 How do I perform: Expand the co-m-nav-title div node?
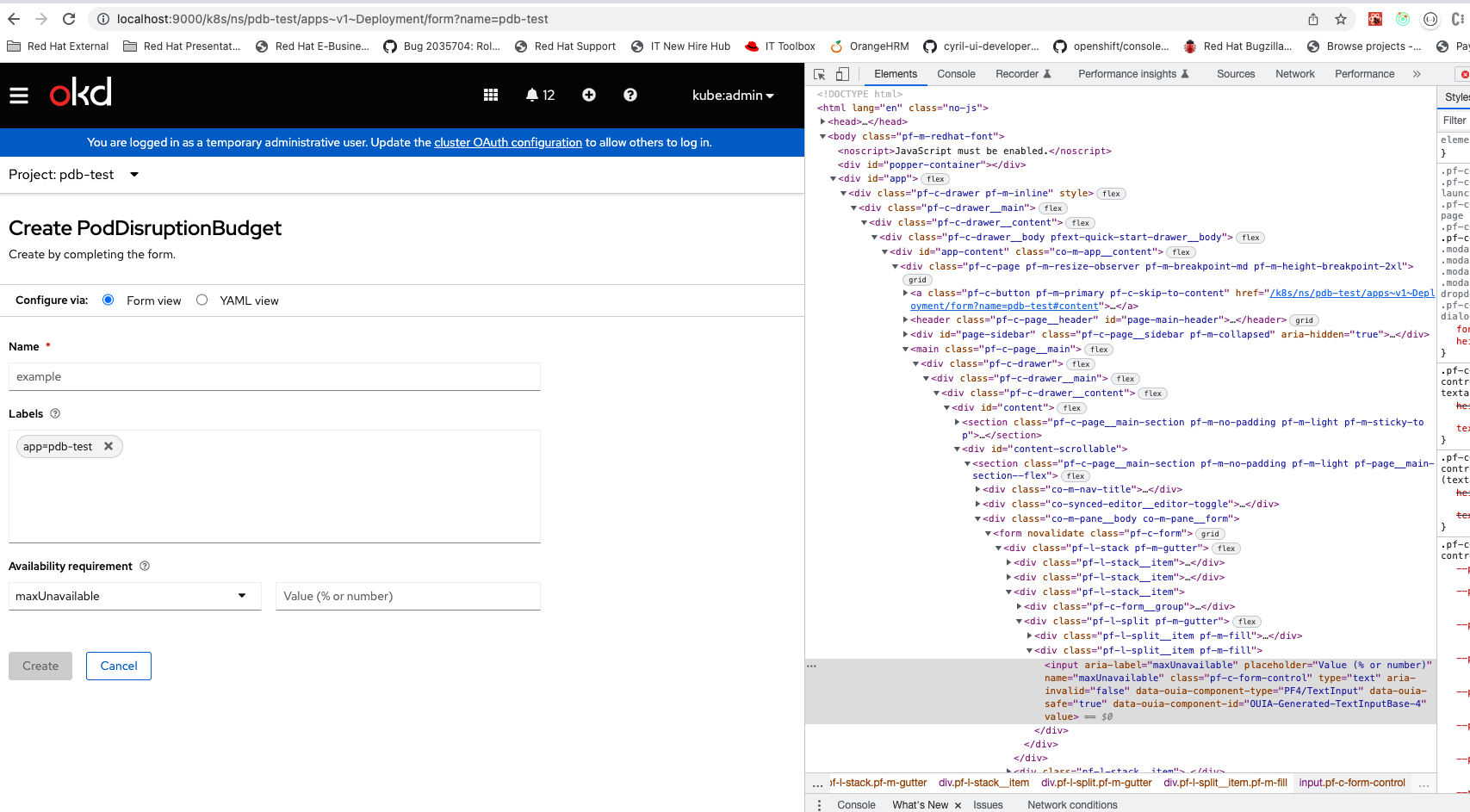(977, 490)
